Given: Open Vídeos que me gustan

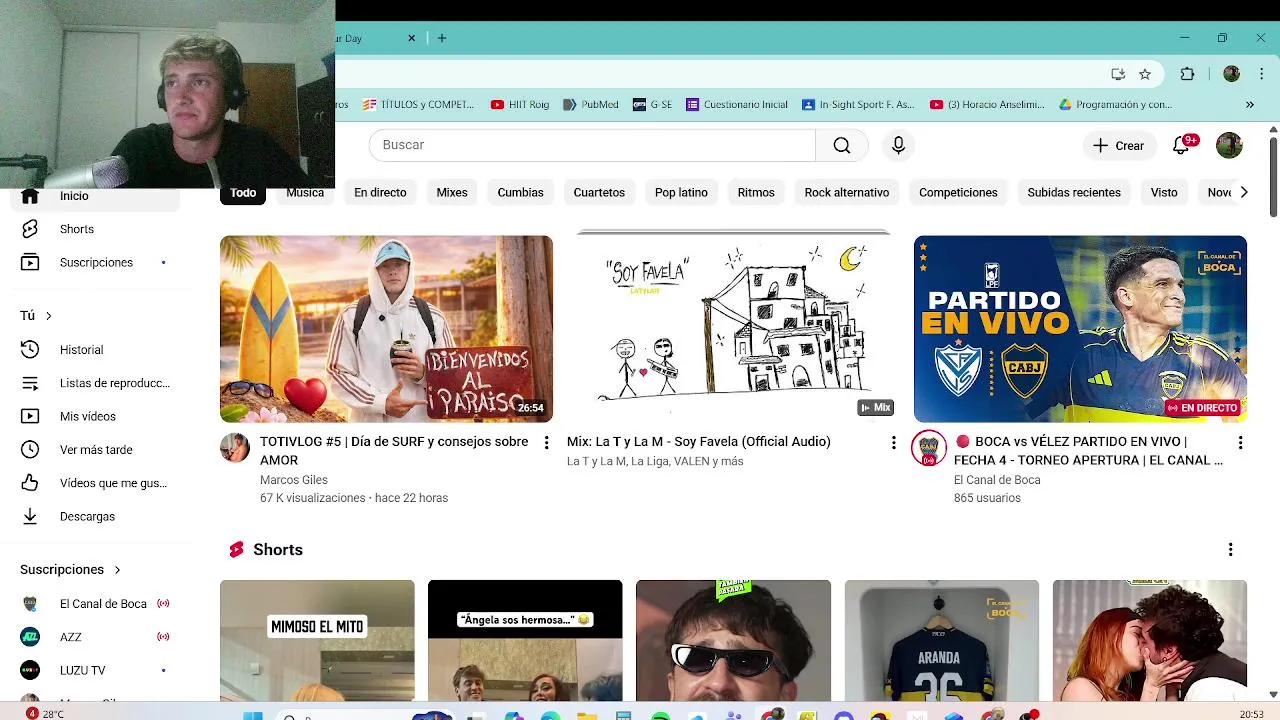Looking at the screenshot, I should (x=95, y=483).
